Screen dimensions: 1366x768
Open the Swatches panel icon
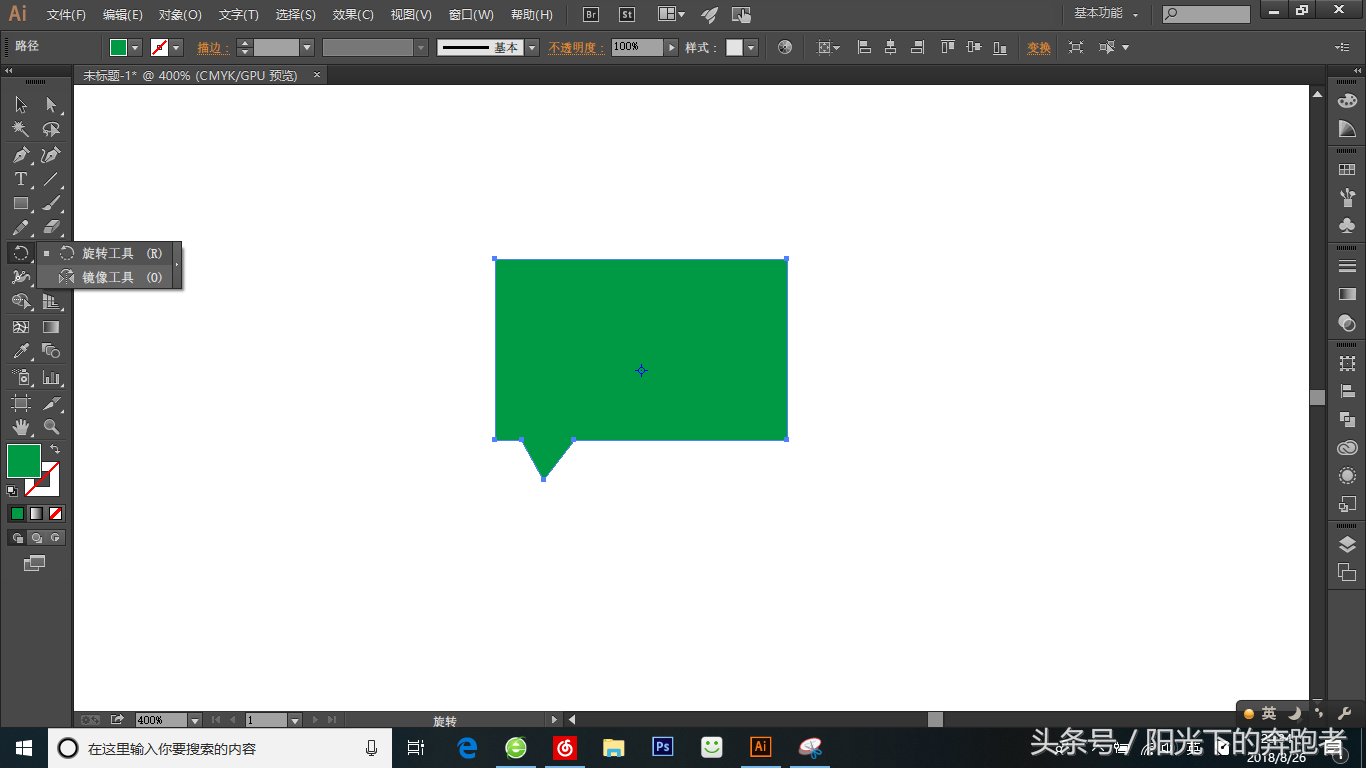click(1347, 170)
